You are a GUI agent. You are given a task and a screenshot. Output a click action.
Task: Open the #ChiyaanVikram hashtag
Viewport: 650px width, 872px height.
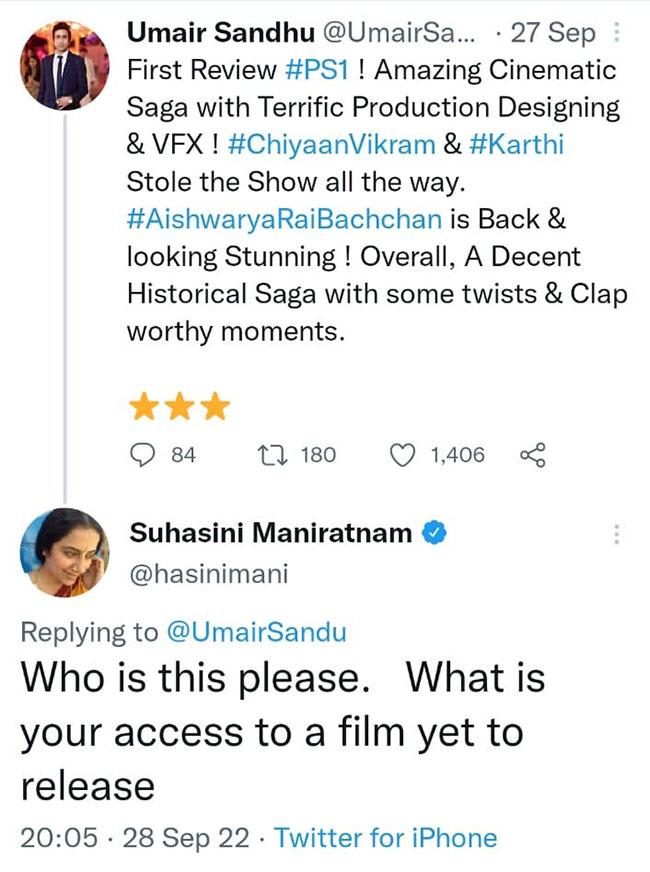pyautogui.click(x=331, y=144)
